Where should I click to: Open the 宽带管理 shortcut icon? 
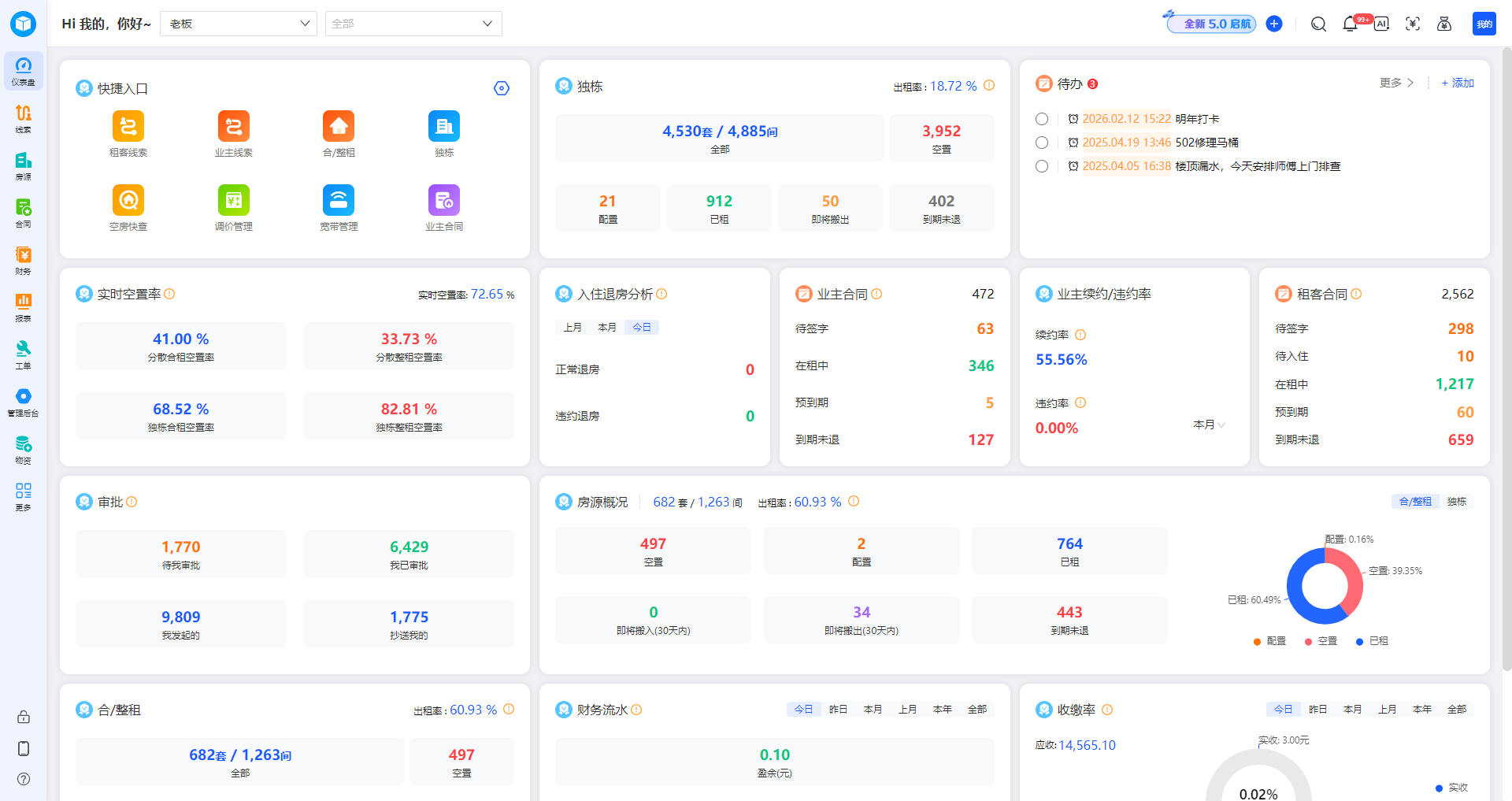[339, 201]
